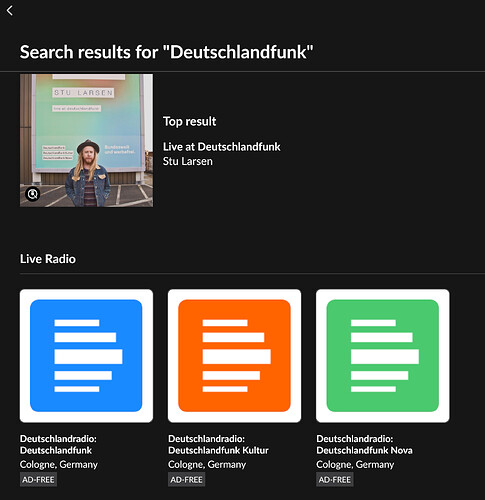Image resolution: width=485 pixels, height=500 pixels.
Task: Select the Live Radio section heading
Action: (x=48, y=259)
